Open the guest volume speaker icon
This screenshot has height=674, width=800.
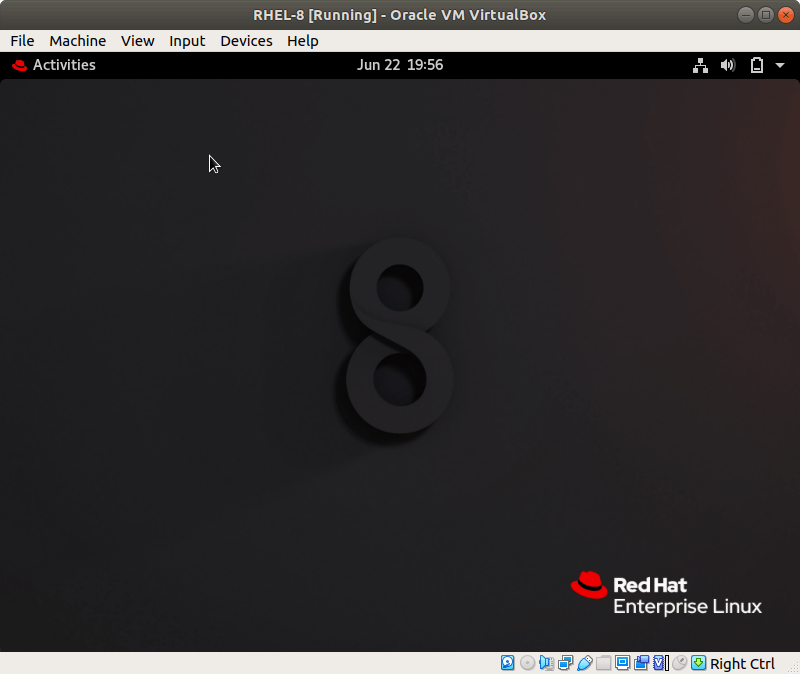[728, 65]
